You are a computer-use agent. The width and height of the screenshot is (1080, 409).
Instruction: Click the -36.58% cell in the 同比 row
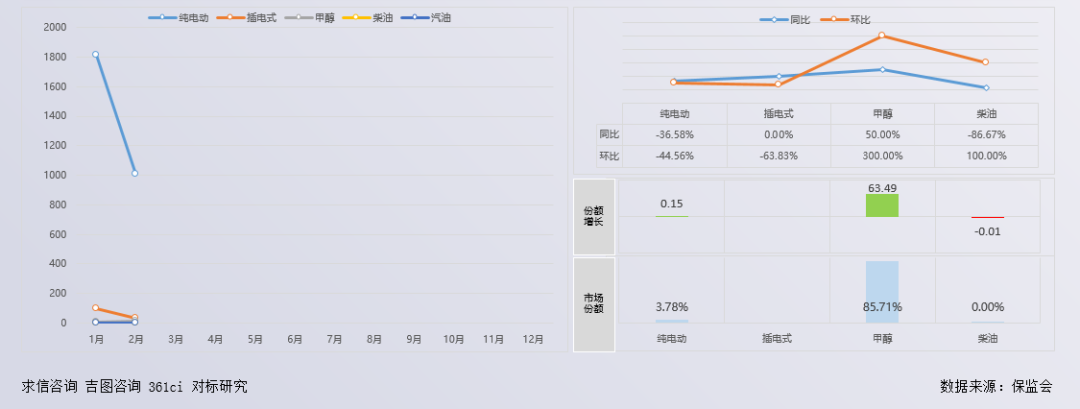[675, 134]
